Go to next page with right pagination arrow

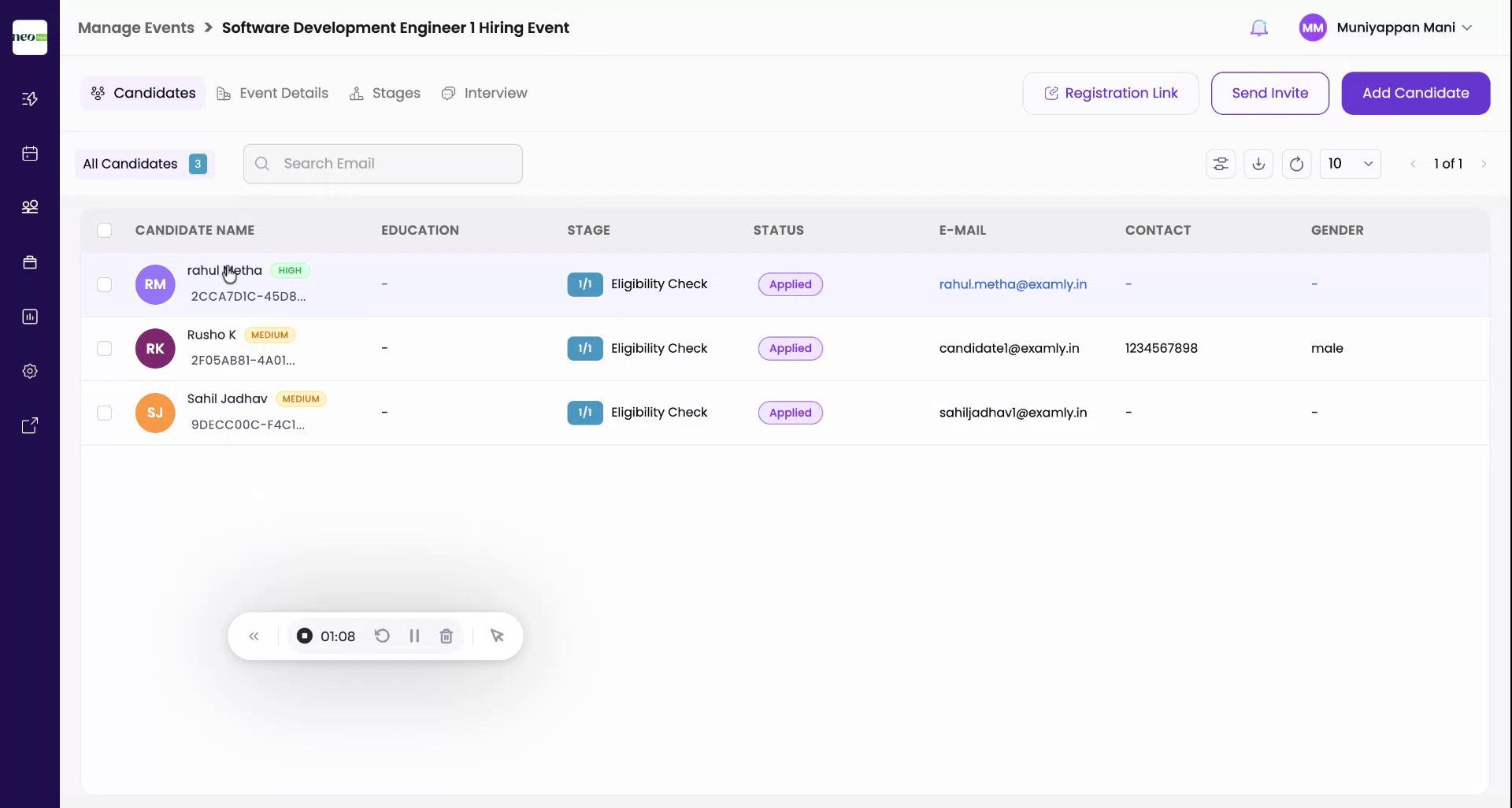pos(1485,164)
